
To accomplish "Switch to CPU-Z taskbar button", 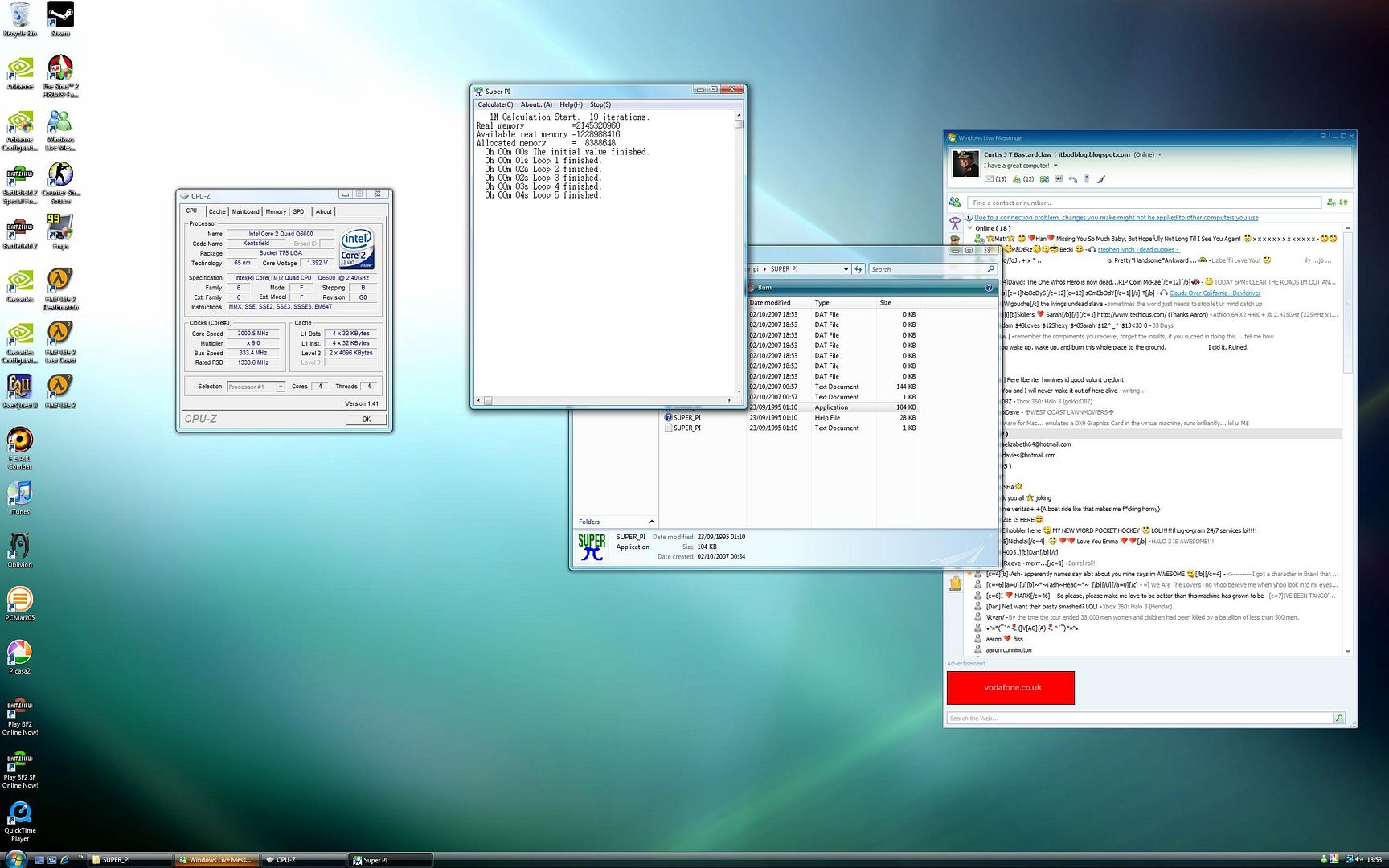I will 304,860.
